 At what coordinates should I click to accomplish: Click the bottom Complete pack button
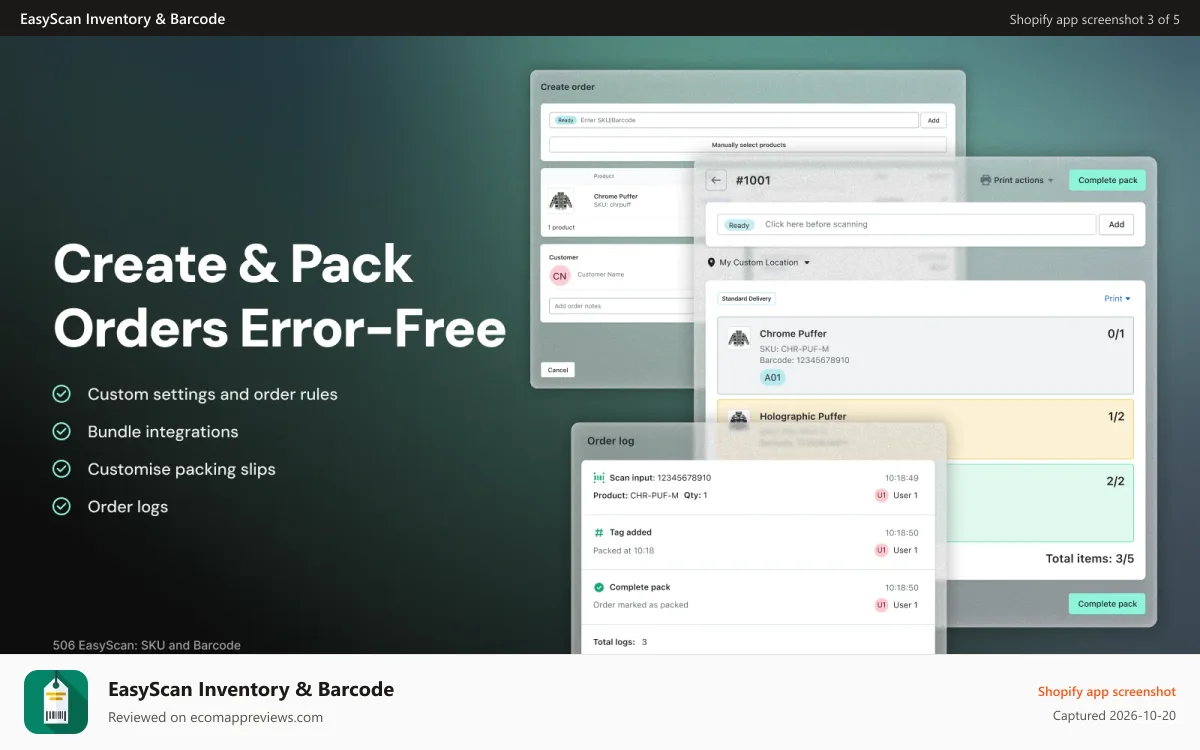pos(1107,604)
